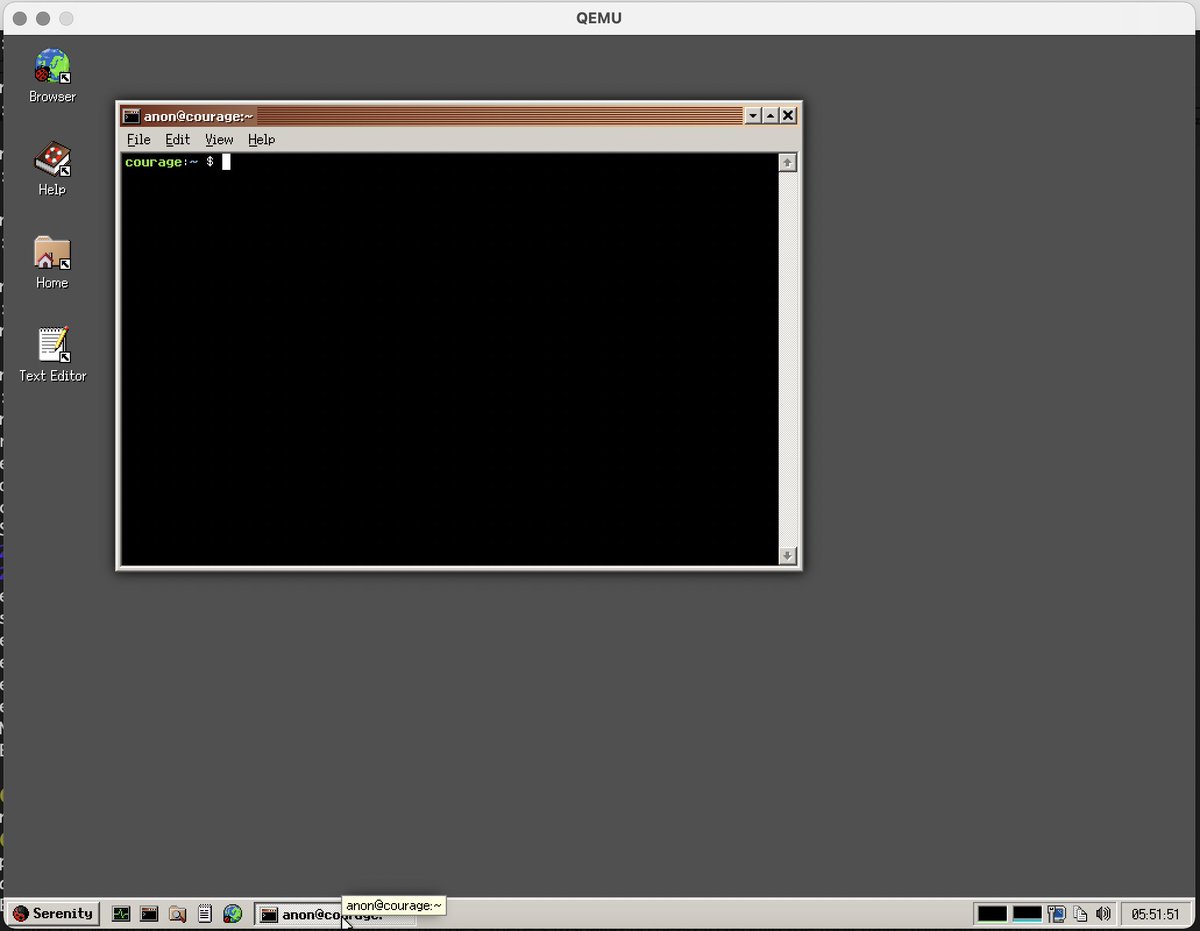Minimize the Terminal window
The height and width of the screenshot is (931, 1200).
pos(753,116)
